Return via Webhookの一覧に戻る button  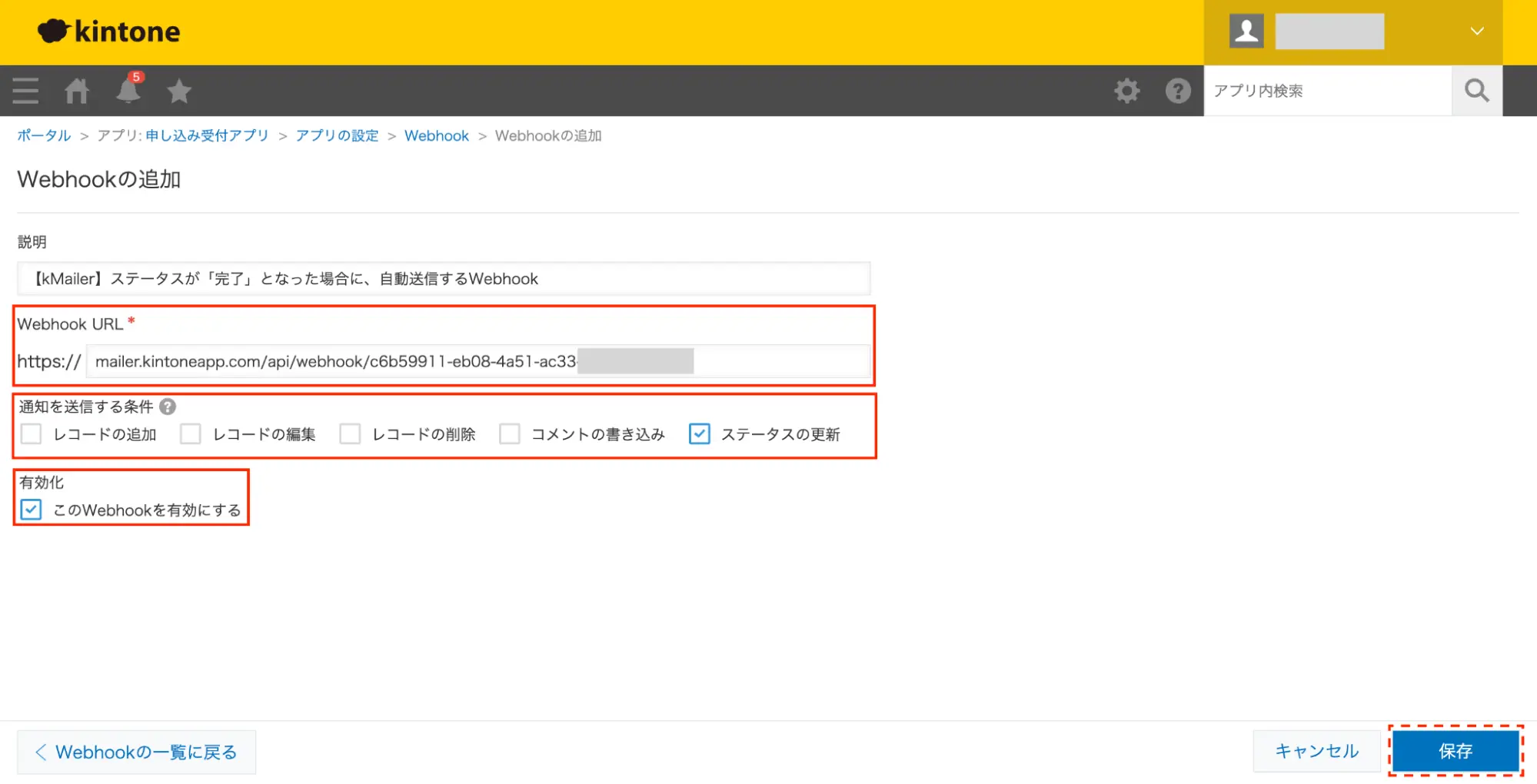(137, 752)
